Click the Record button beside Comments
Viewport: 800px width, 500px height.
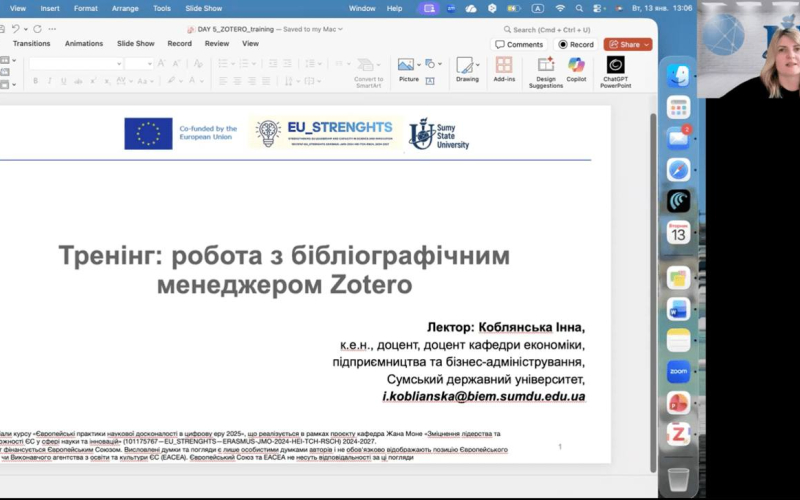pyautogui.click(x=576, y=44)
